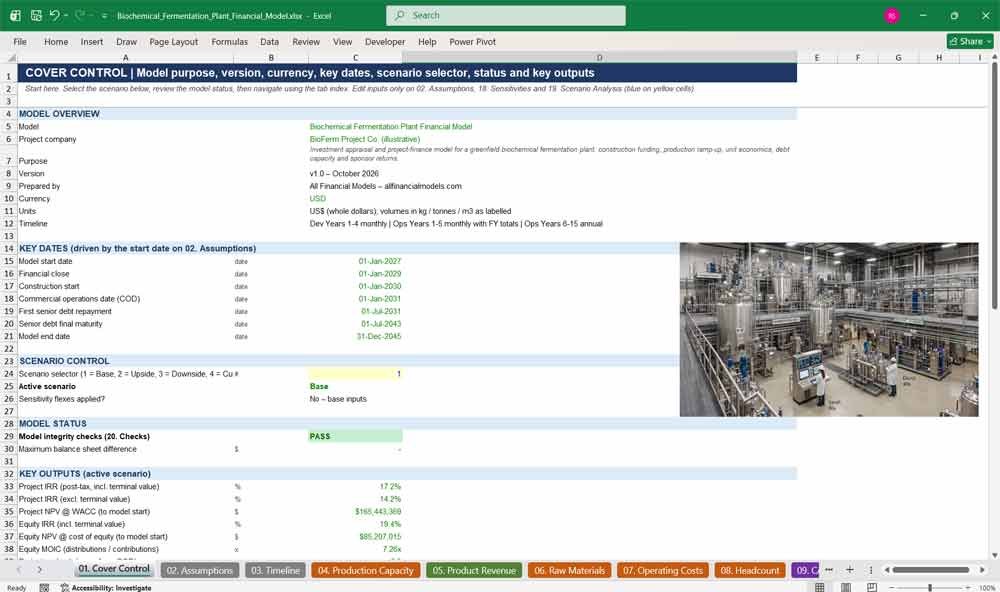Switch to Page Break Preview view

(x=871, y=588)
